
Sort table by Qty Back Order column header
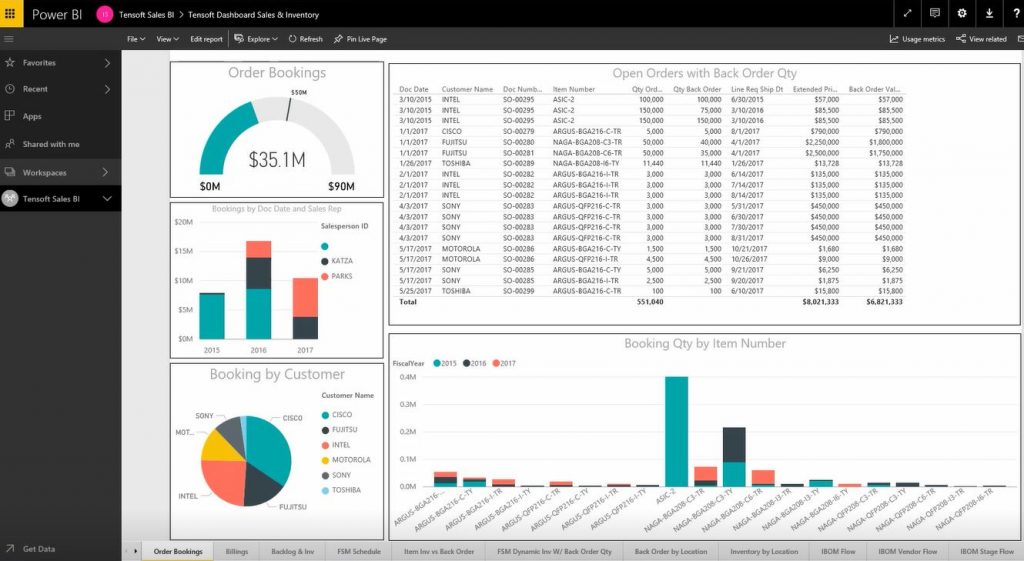697,89
